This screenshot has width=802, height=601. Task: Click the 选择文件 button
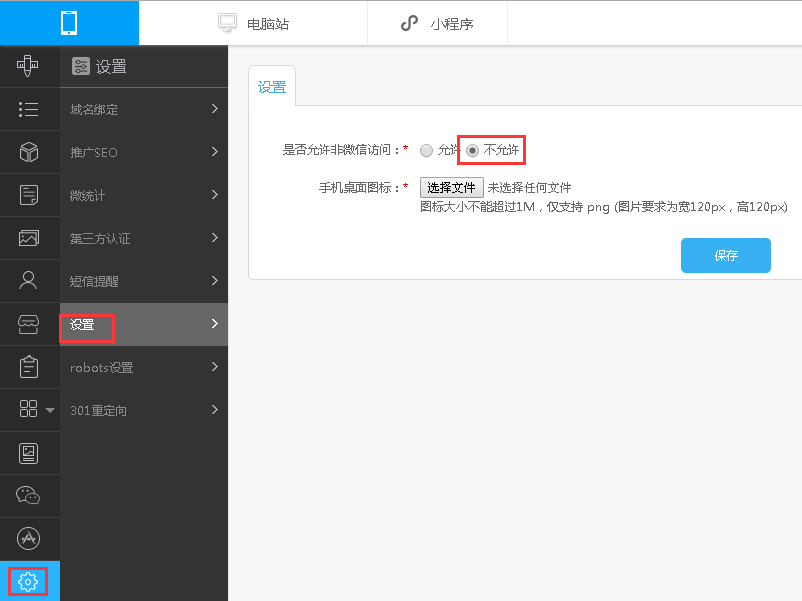[452, 188]
